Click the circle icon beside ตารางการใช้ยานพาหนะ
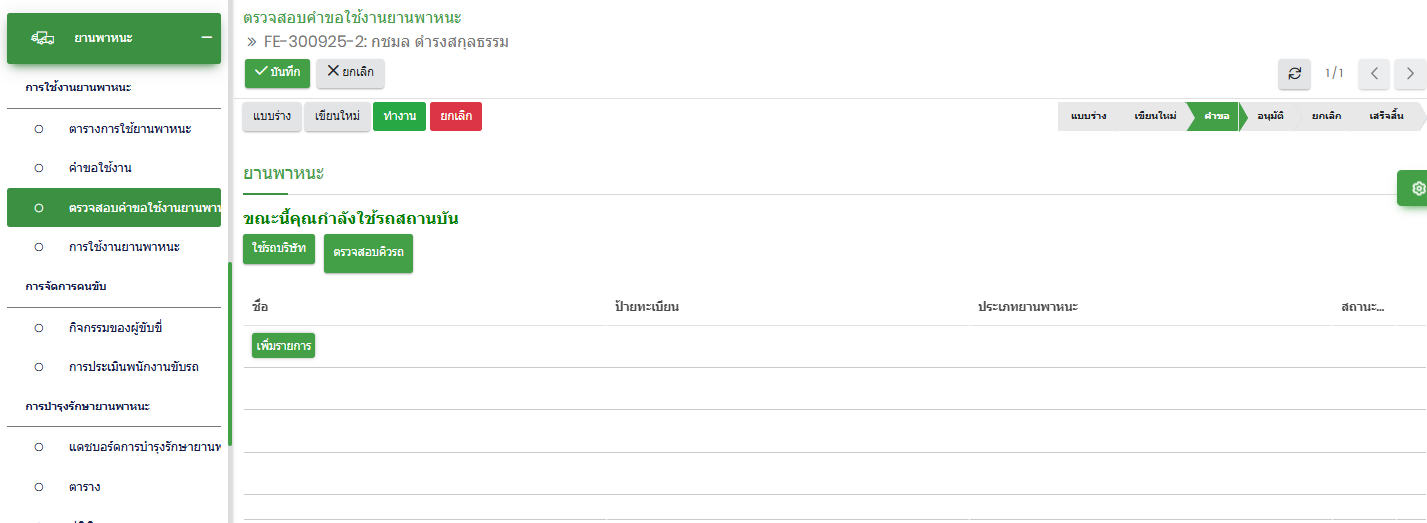1427x523 pixels. coord(39,129)
